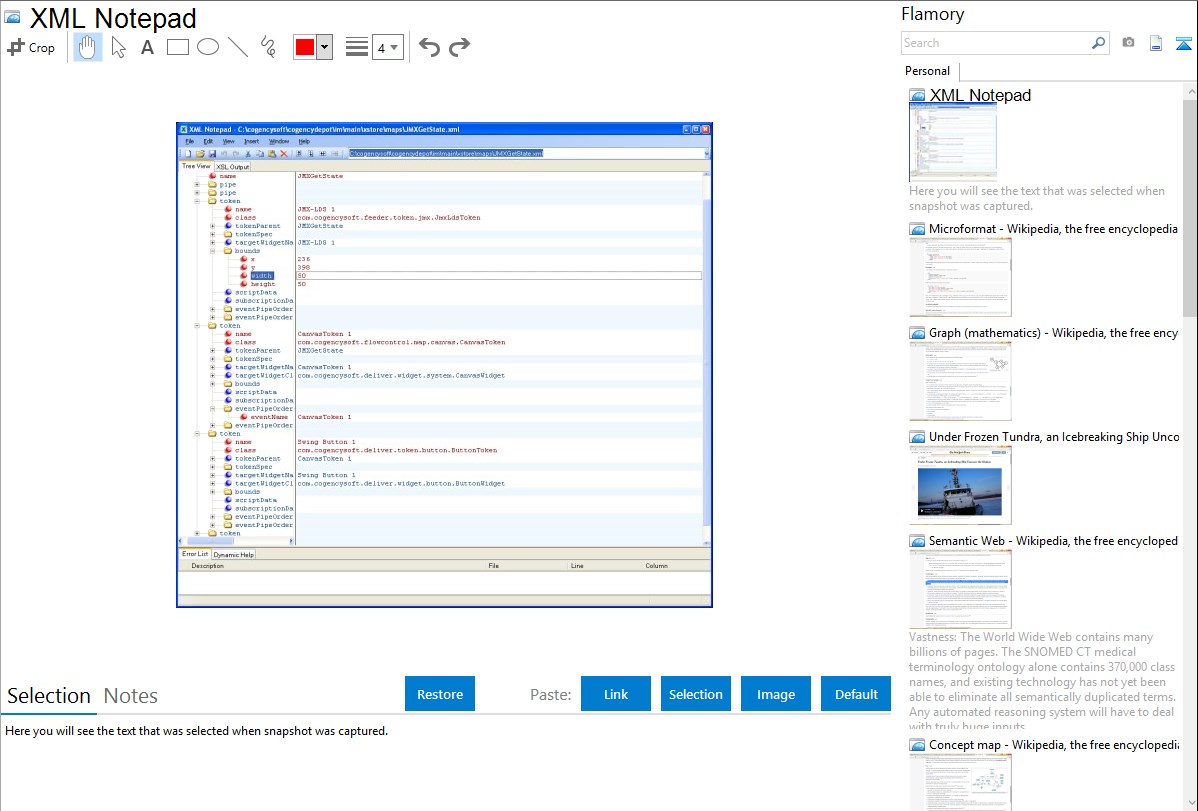The image size is (1198, 811).
Task: Choose the arrow pointer selection tool
Action: pos(118,47)
